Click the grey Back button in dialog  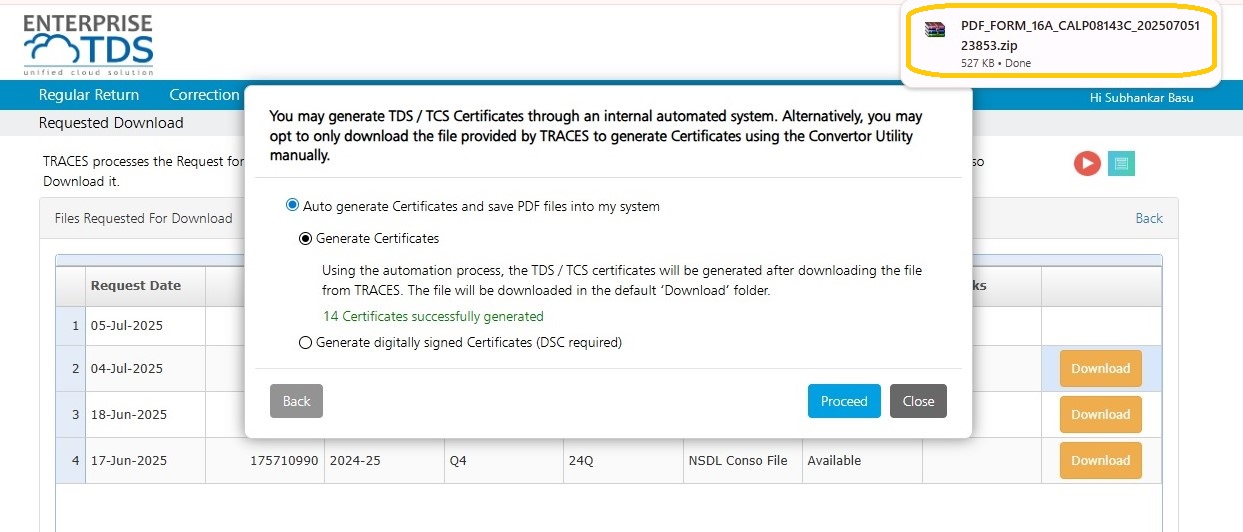296,401
